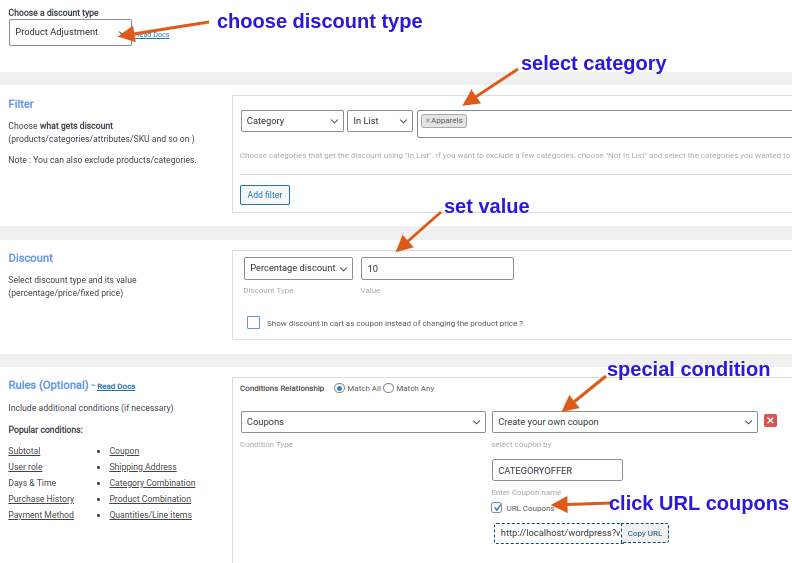
Task: Open Read Docs link beside Rules
Action: coord(116,386)
